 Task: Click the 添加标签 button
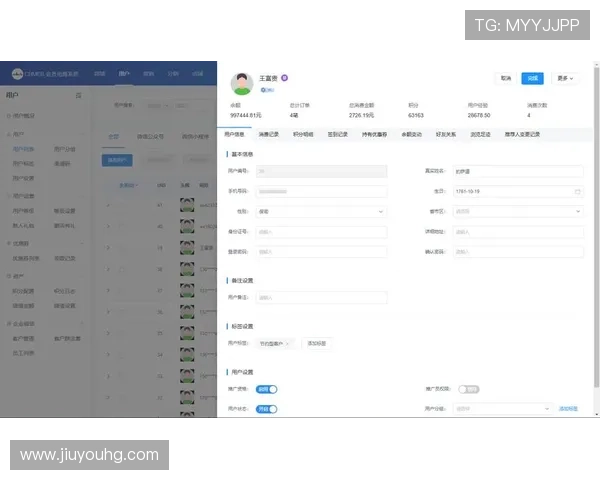tap(315, 343)
